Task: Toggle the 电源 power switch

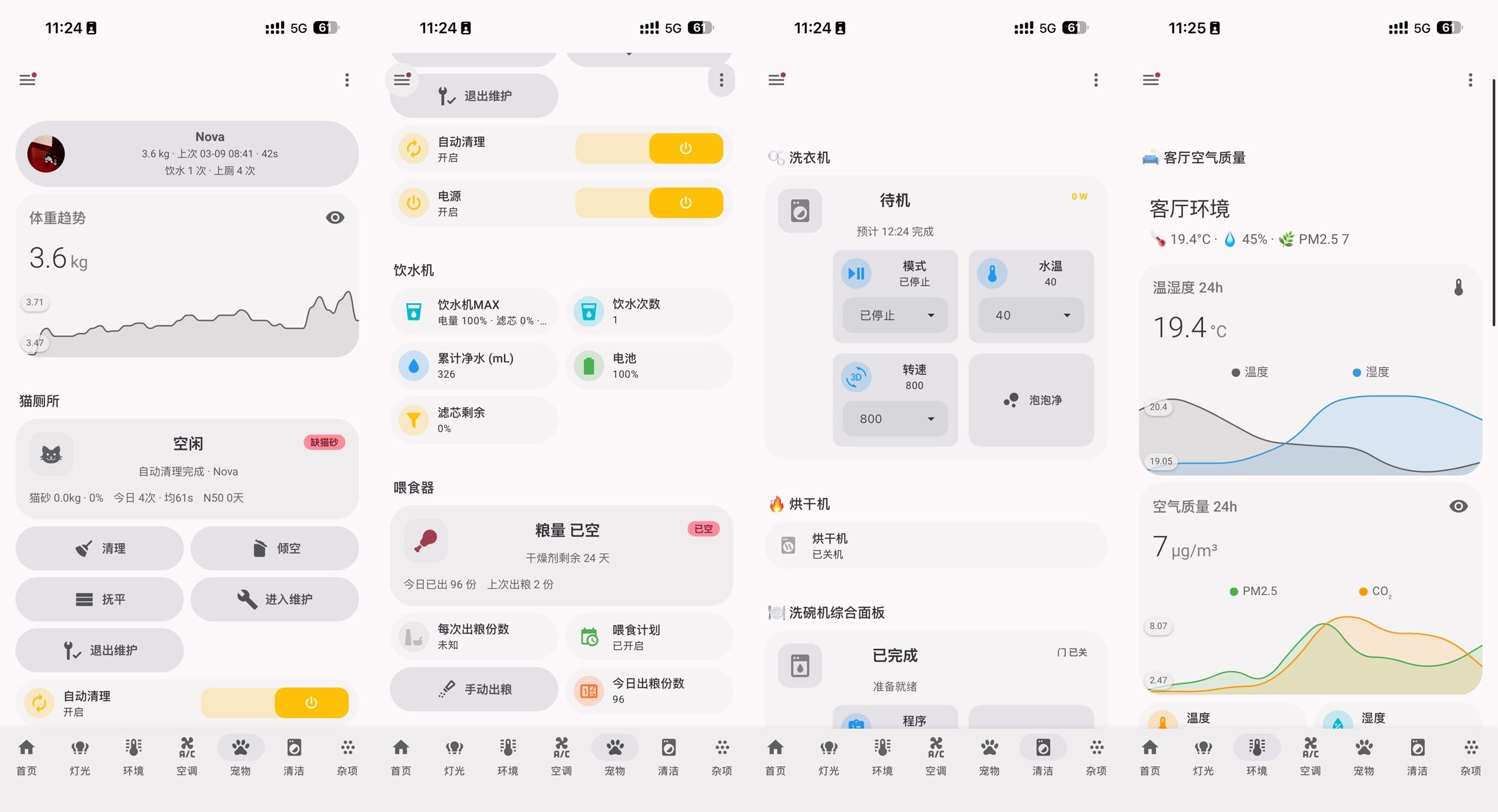Action: click(685, 203)
